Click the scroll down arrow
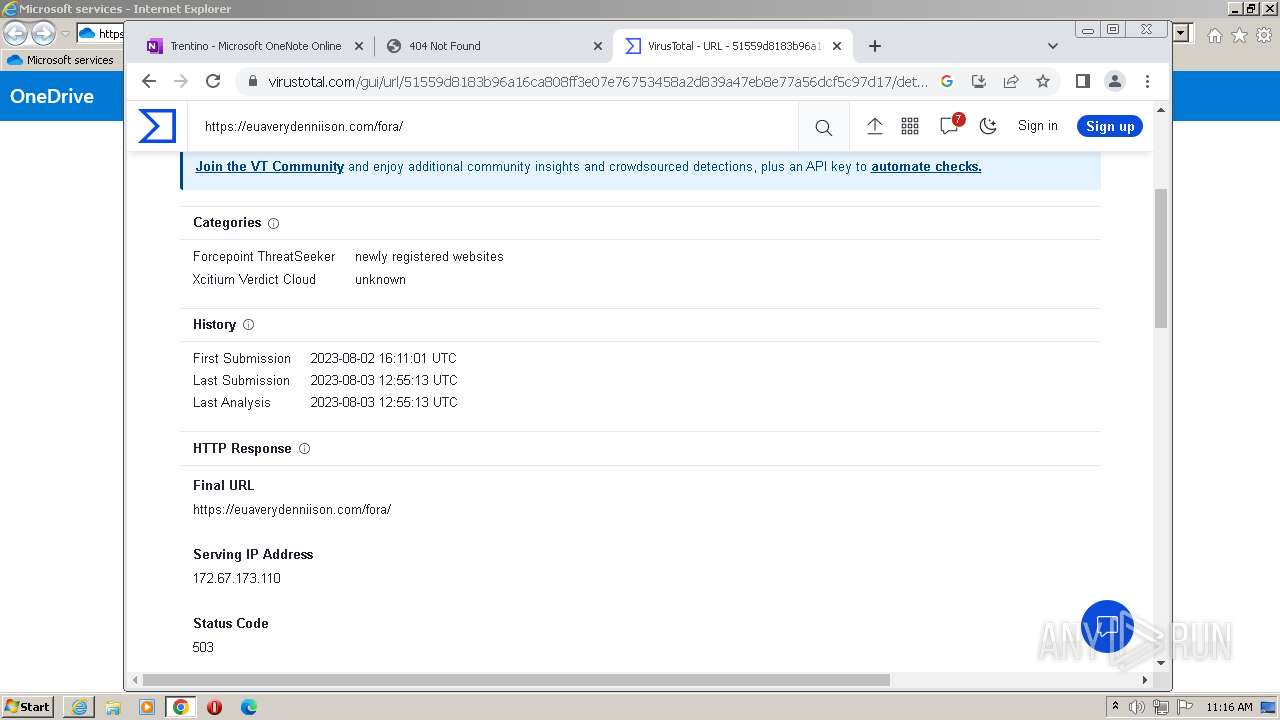1280x720 pixels. pos(1161,662)
